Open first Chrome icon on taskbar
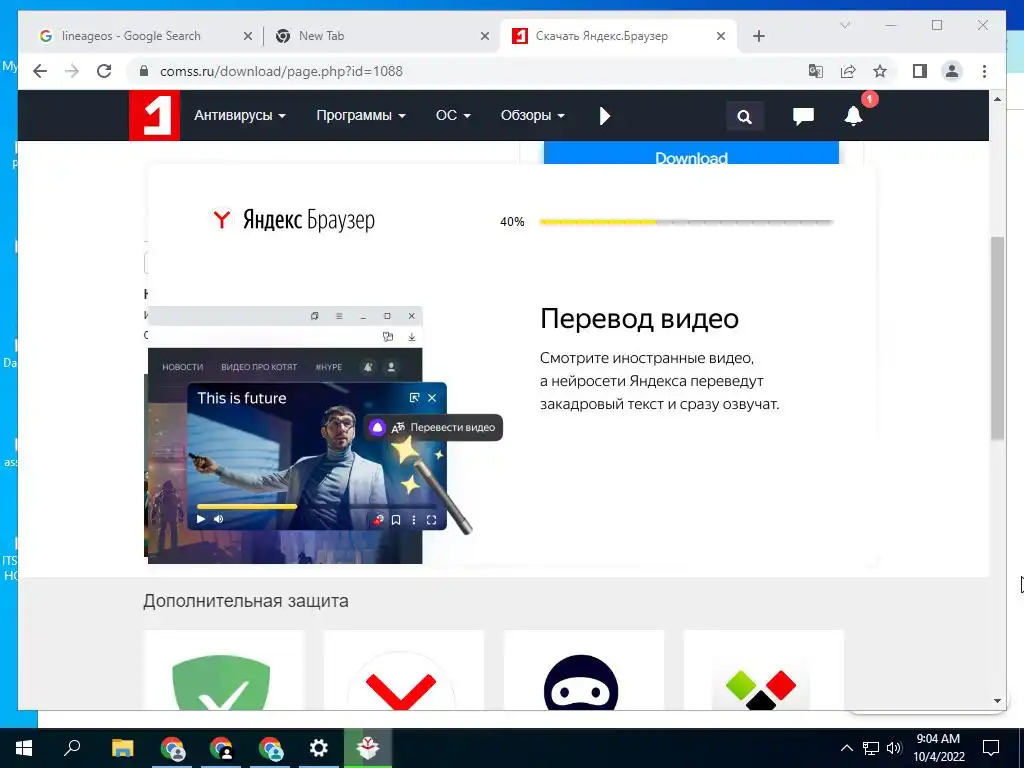The image size is (1024, 768). (172, 748)
